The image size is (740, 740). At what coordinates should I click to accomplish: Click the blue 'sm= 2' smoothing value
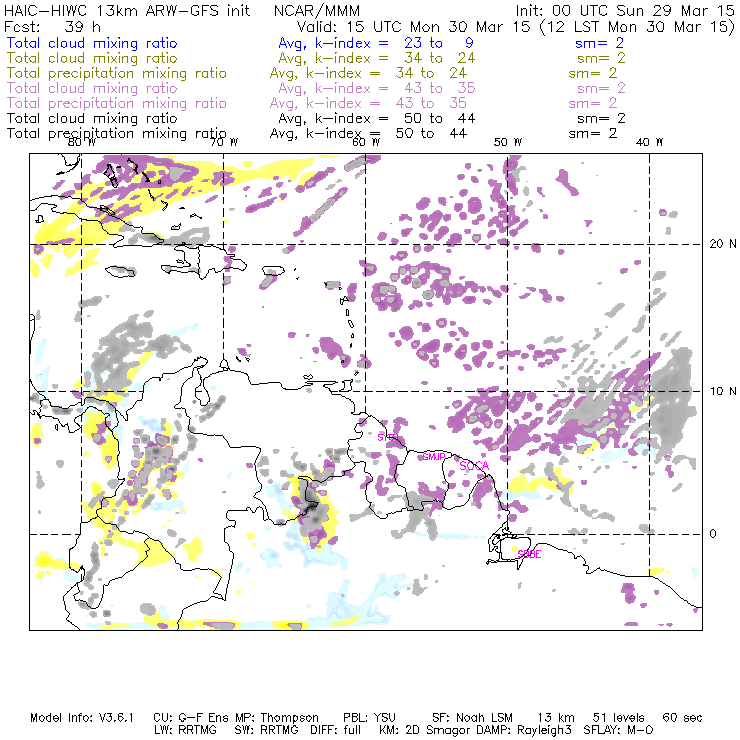click(x=599, y=43)
